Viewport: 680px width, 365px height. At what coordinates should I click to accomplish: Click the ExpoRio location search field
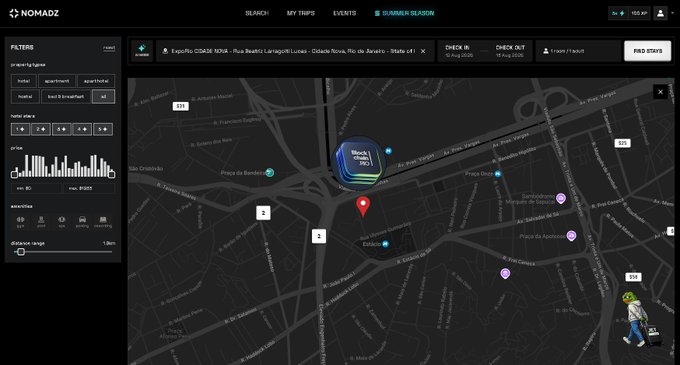(295, 51)
